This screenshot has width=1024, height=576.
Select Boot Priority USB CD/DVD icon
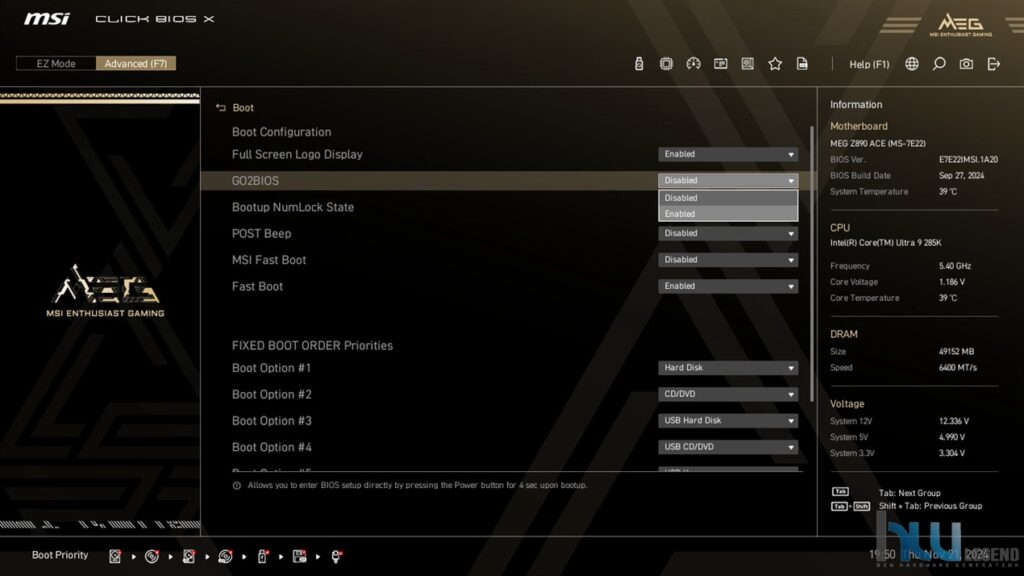[x=225, y=556]
